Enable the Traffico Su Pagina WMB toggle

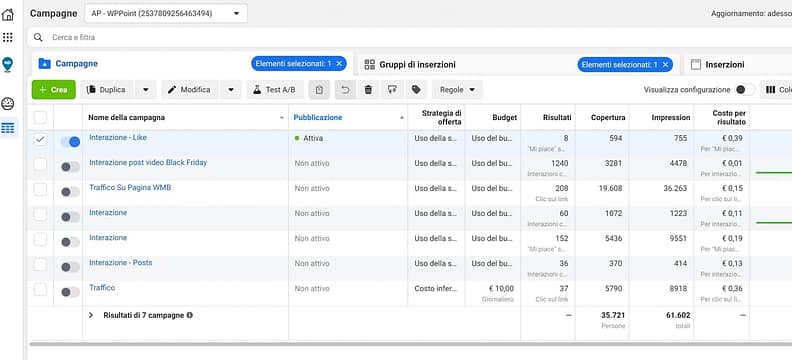pyautogui.click(x=70, y=192)
